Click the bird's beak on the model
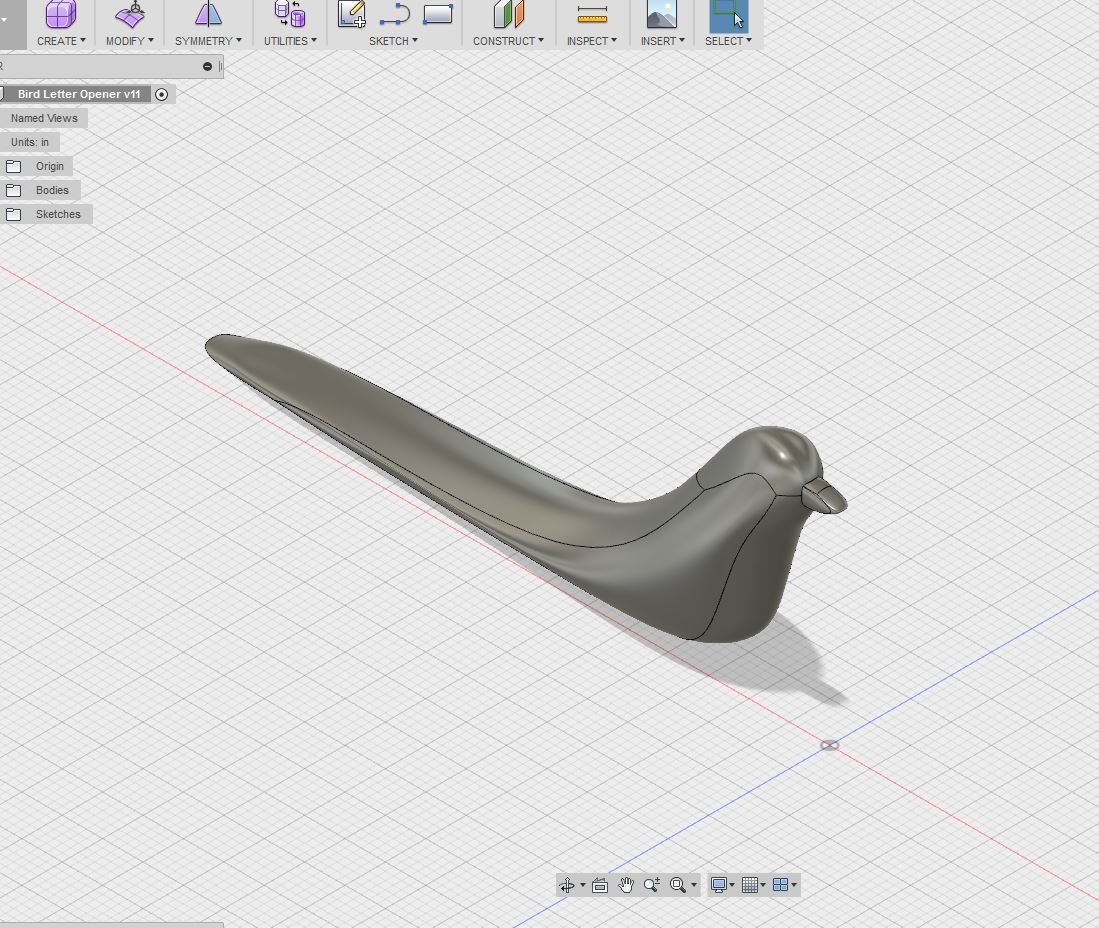The width and height of the screenshot is (1099, 928). click(826, 496)
